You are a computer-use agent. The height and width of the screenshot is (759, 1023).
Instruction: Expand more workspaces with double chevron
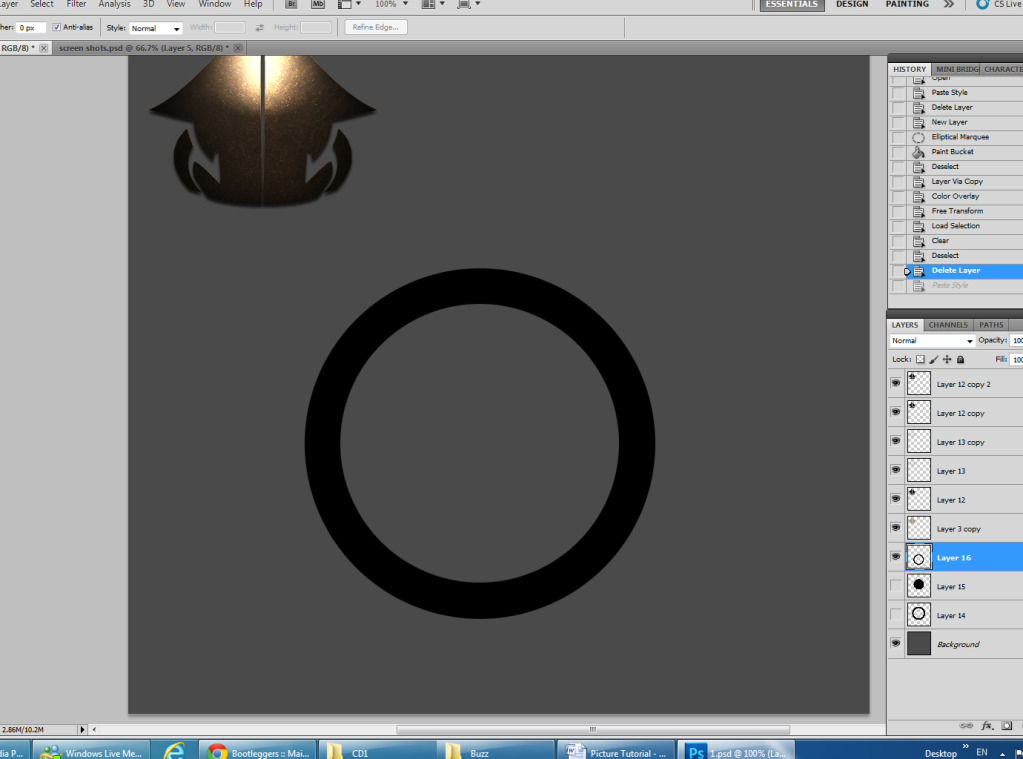point(949,4)
